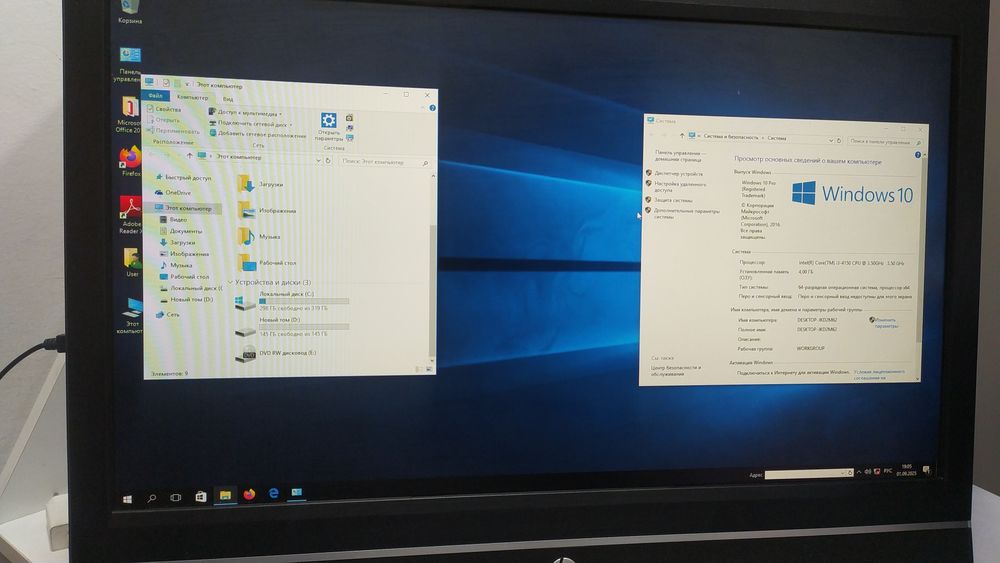Viewport: 1000px width, 563px height.
Task: Click the Поиск: Этот компьютер search field
Action: click(x=385, y=163)
